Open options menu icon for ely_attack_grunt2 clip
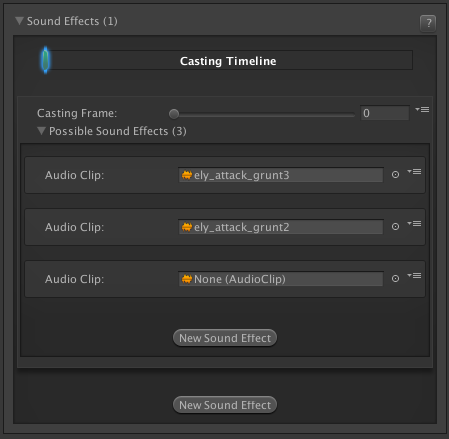449x439 pixels. pos(414,224)
